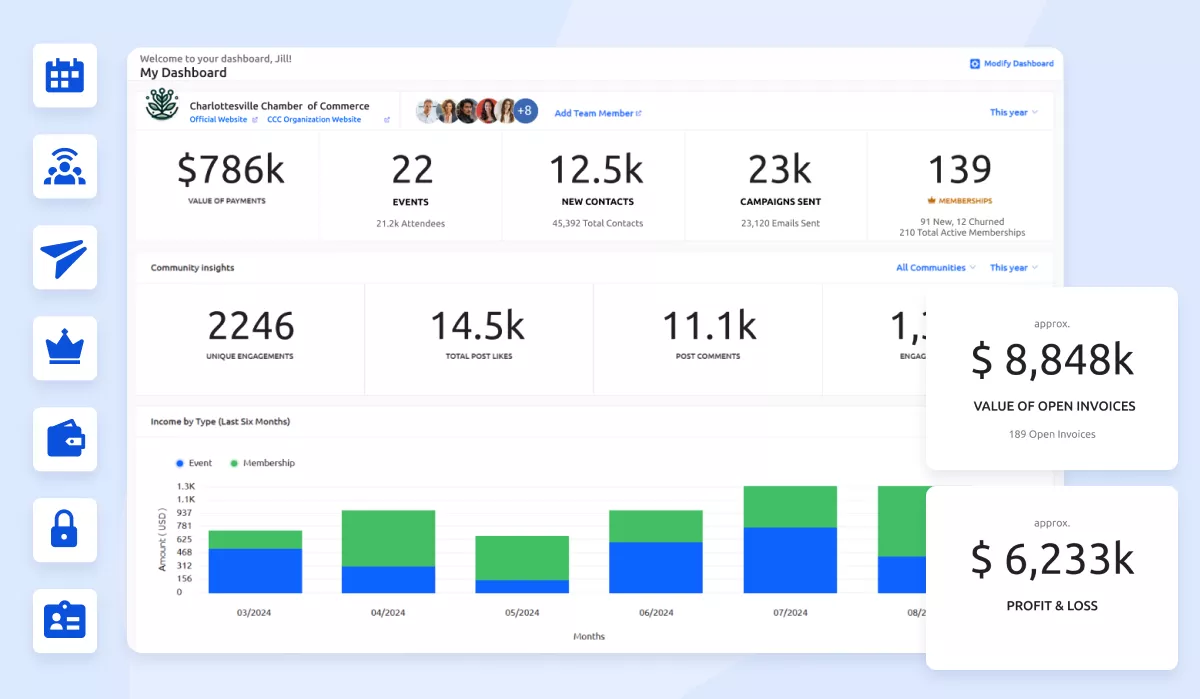Screen dimensions: 1200x699
Task: Click the security lock icon in the sidebar
Action: coord(64,530)
